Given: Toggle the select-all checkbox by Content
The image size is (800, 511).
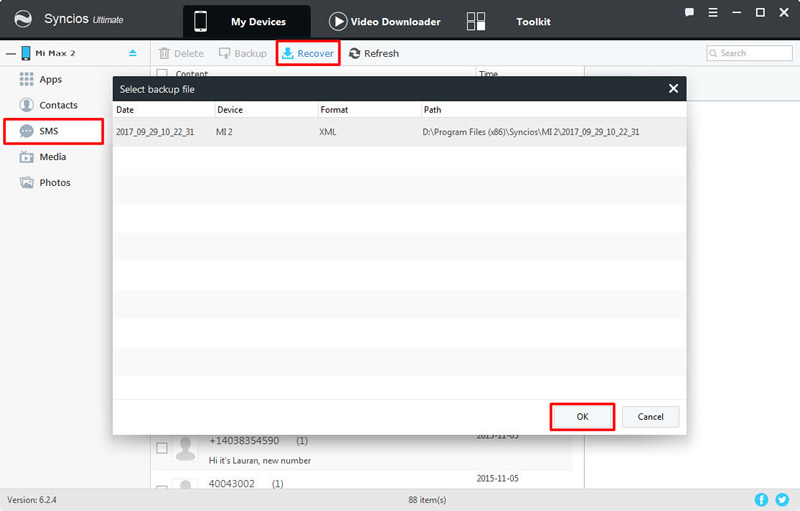Looking at the screenshot, I should tap(162, 74).
